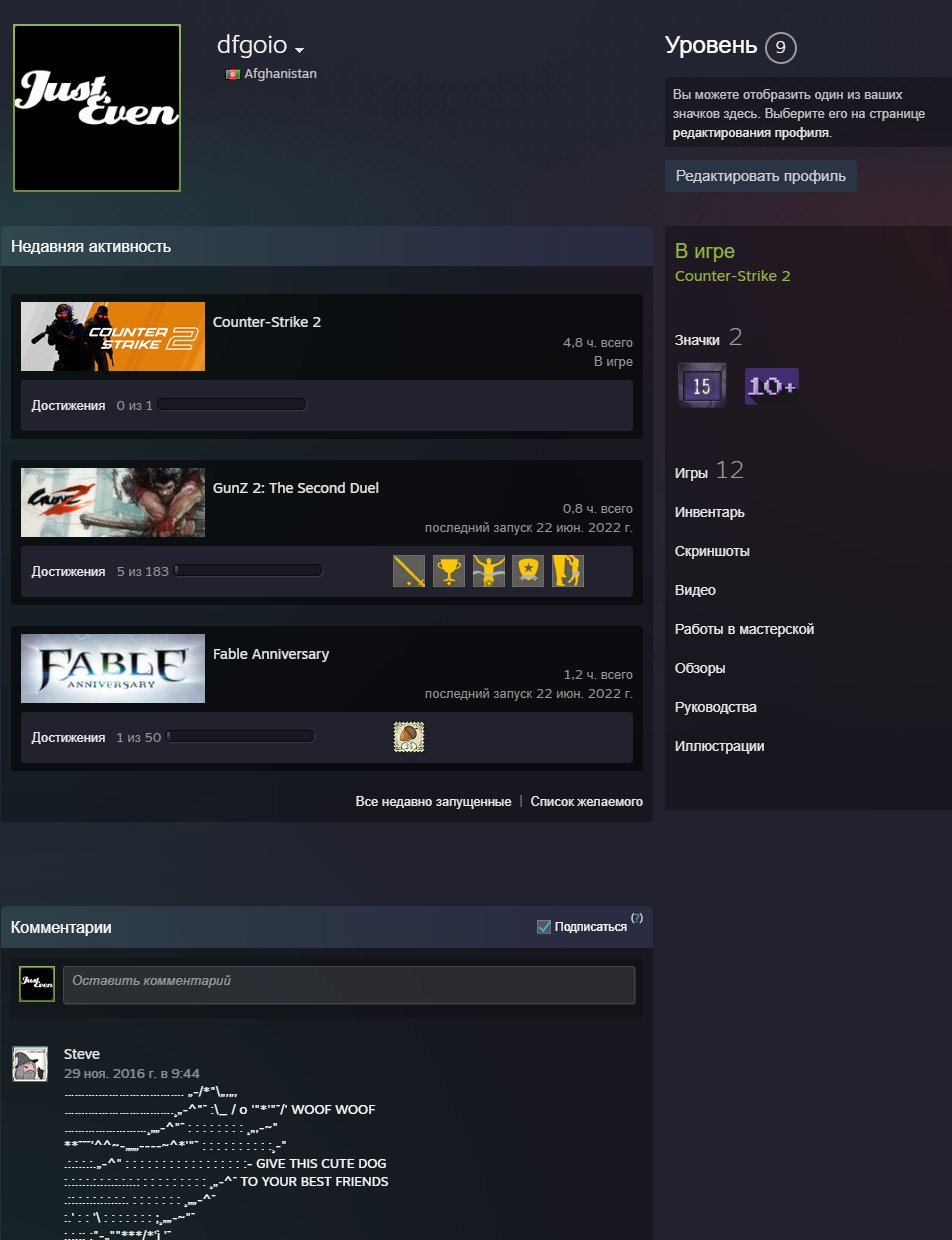952x1240 pixels.
Task: Click the Fable Anniversary achievements progress bar
Action: click(241, 737)
